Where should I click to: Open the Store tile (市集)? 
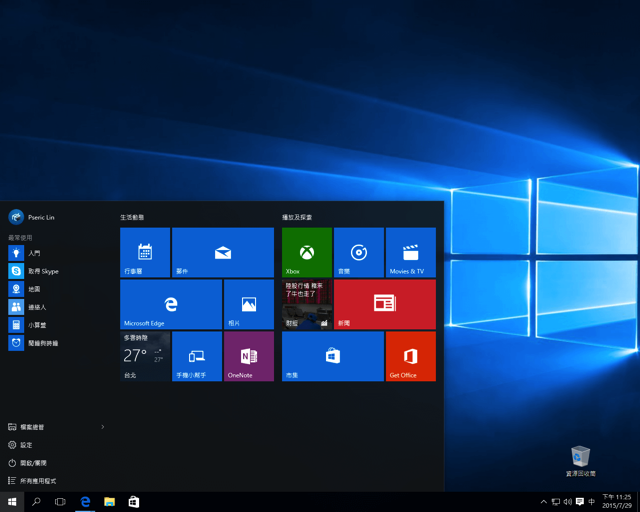point(333,356)
